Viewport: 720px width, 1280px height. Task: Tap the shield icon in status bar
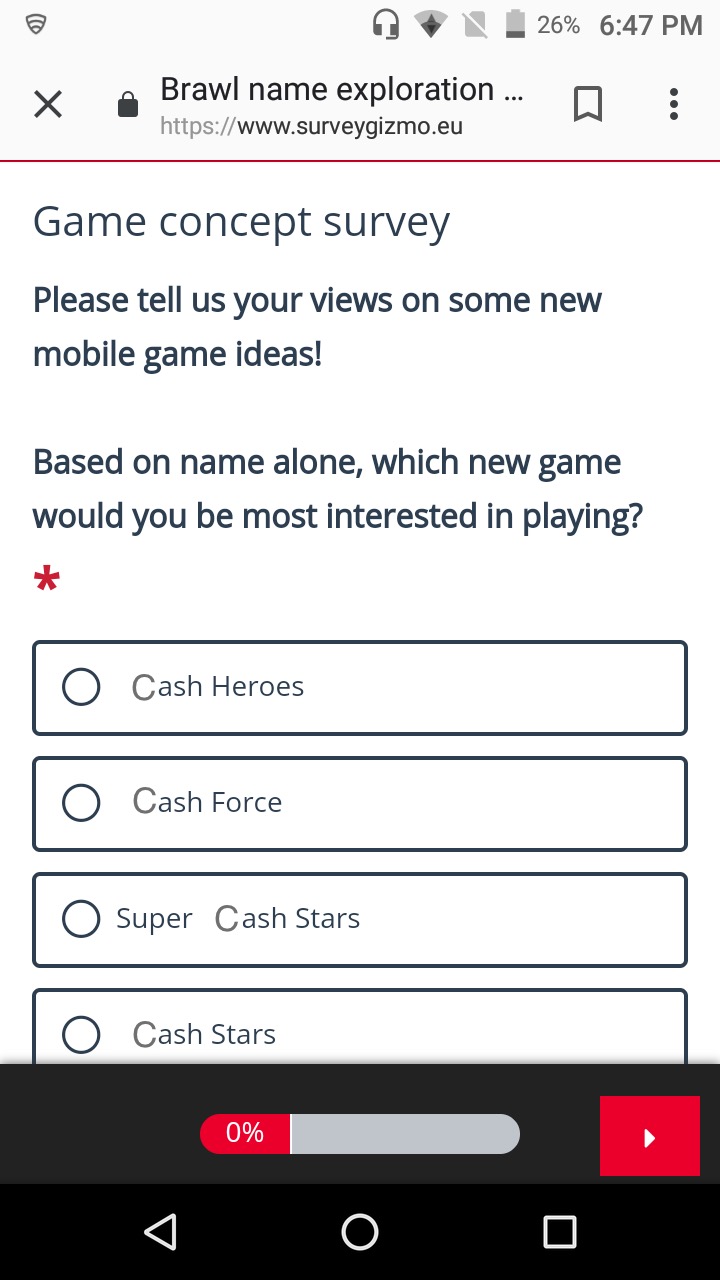(36, 24)
